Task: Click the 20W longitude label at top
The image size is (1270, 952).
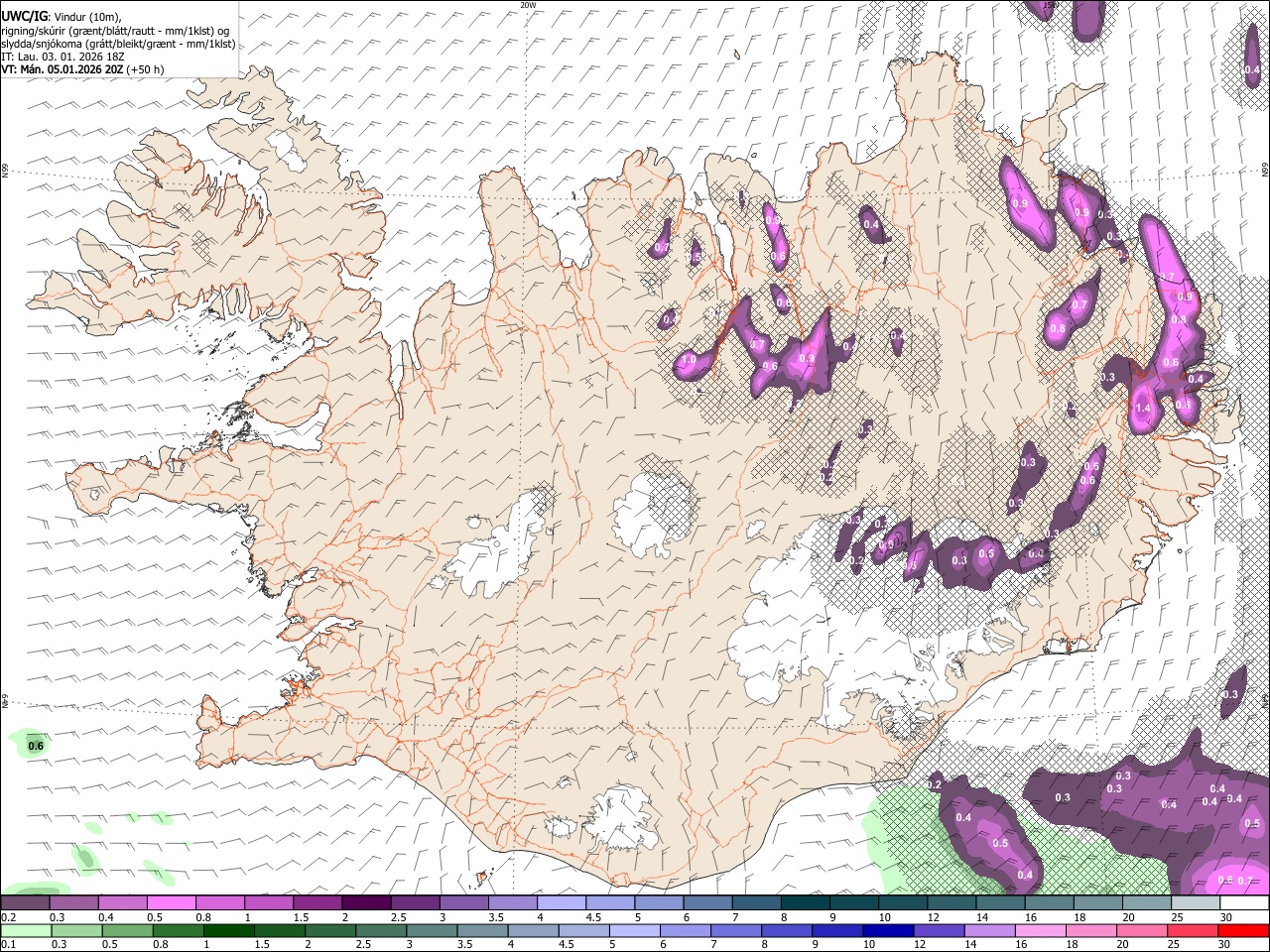Action: click(x=529, y=5)
